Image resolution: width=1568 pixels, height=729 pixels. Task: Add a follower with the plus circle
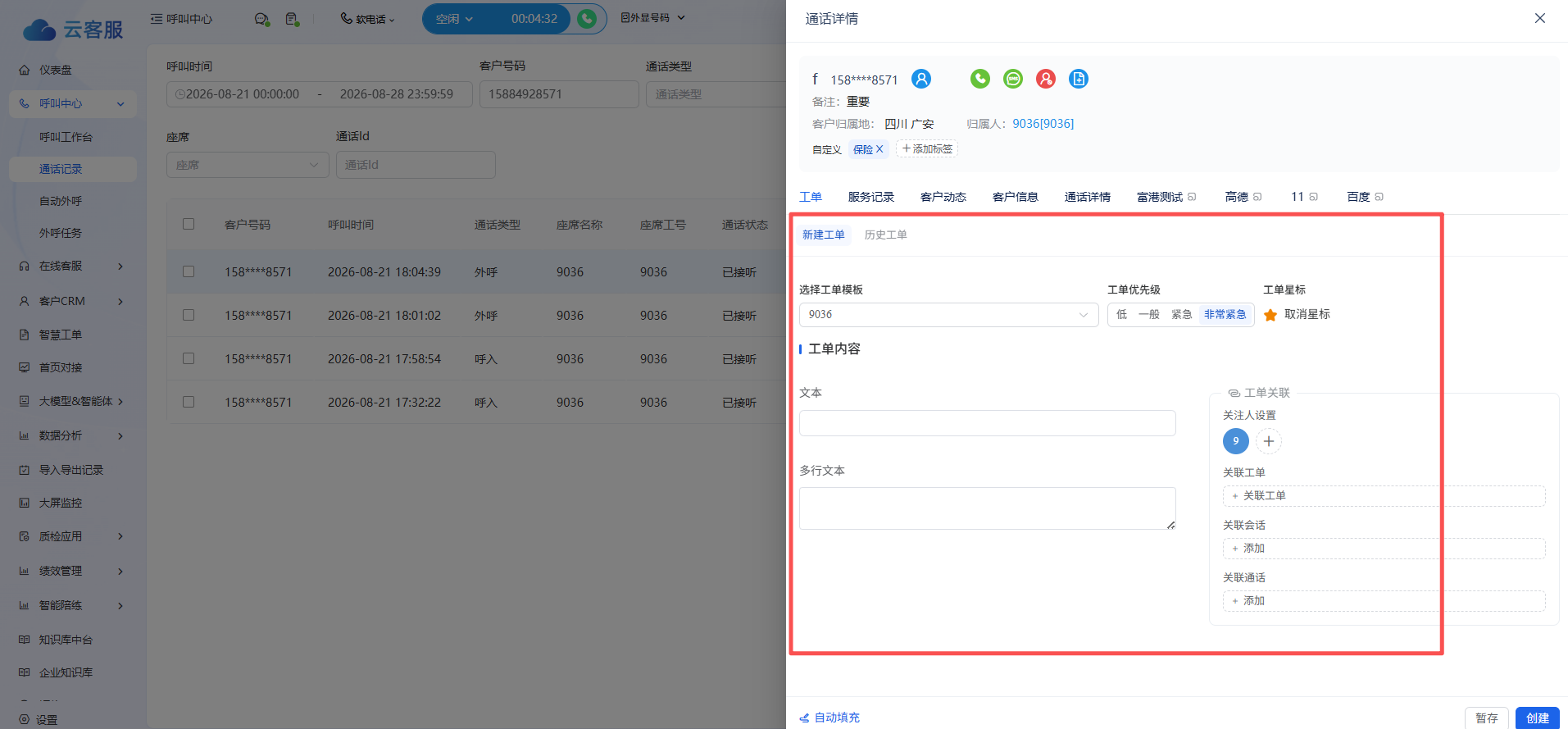point(1269,441)
